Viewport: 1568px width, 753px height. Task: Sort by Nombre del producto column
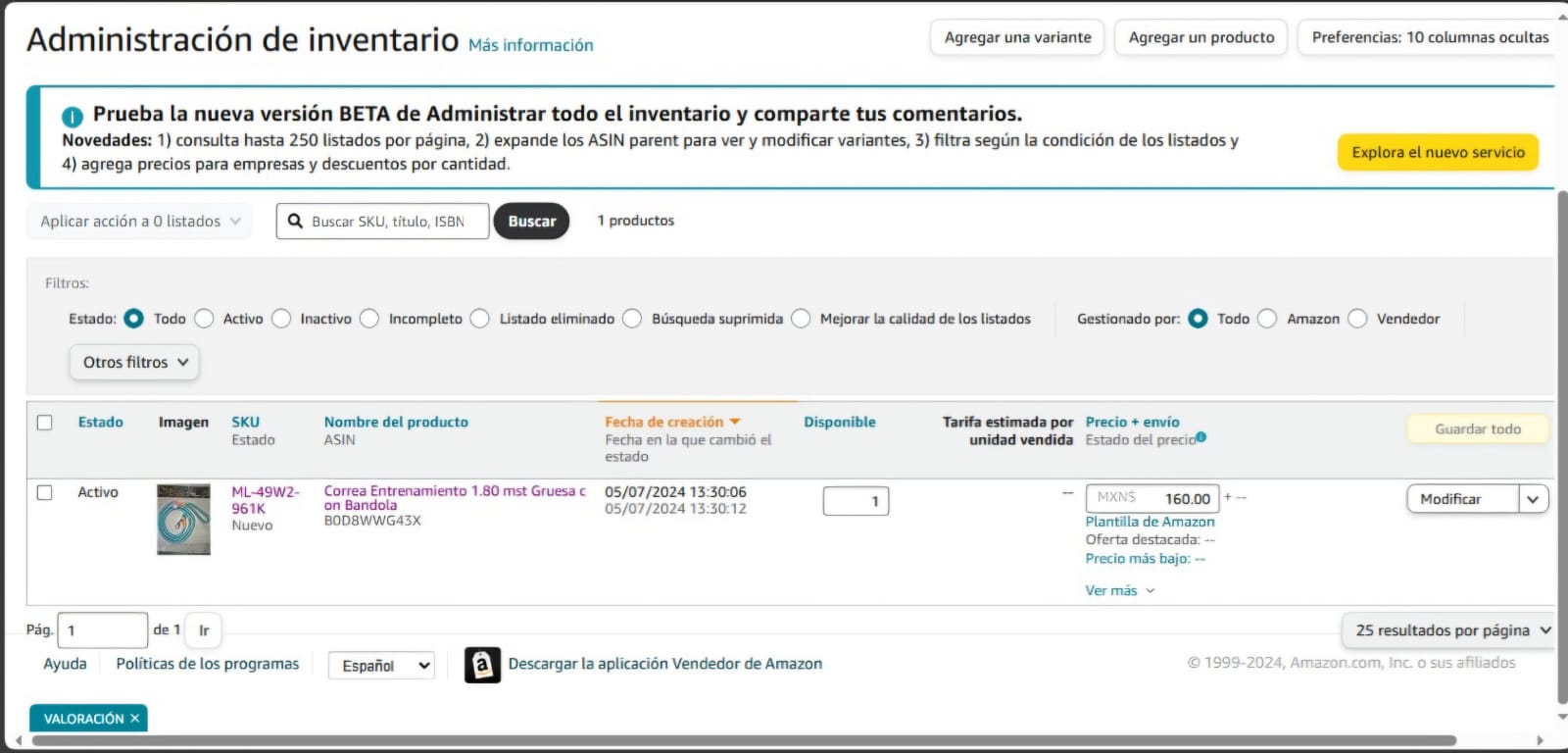click(x=396, y=423)
